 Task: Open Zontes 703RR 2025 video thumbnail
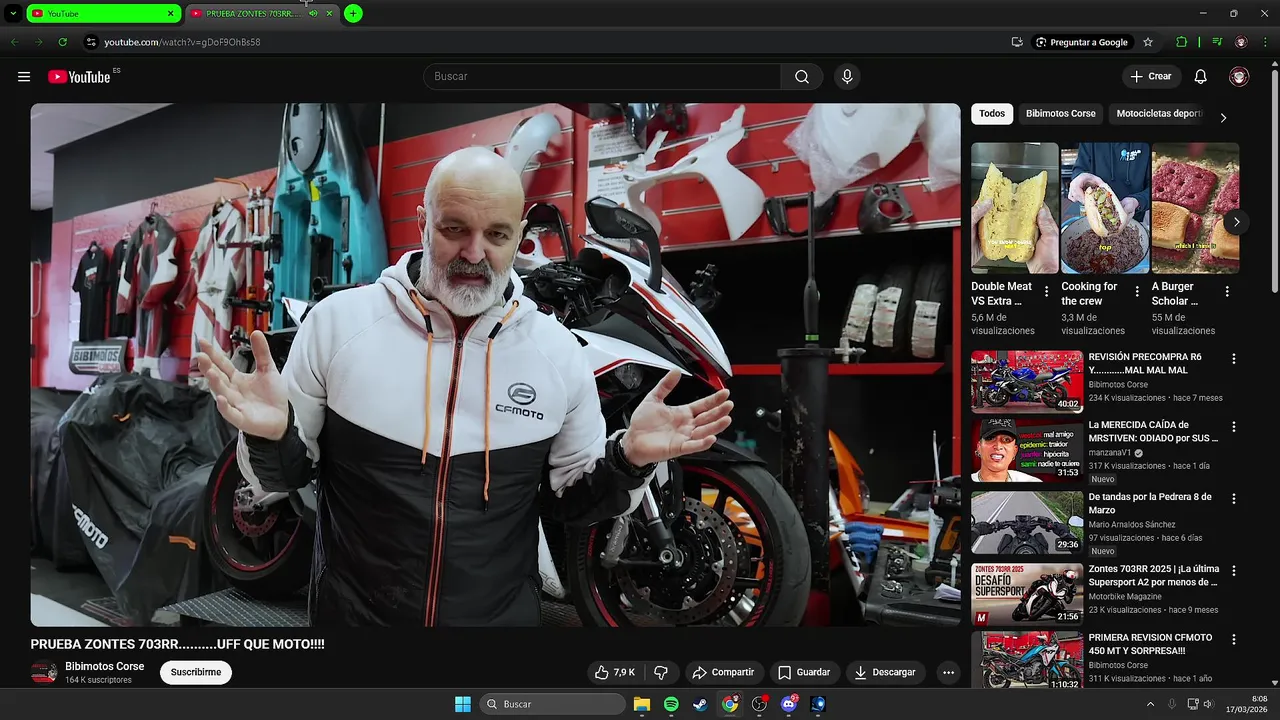[1027, 594]
